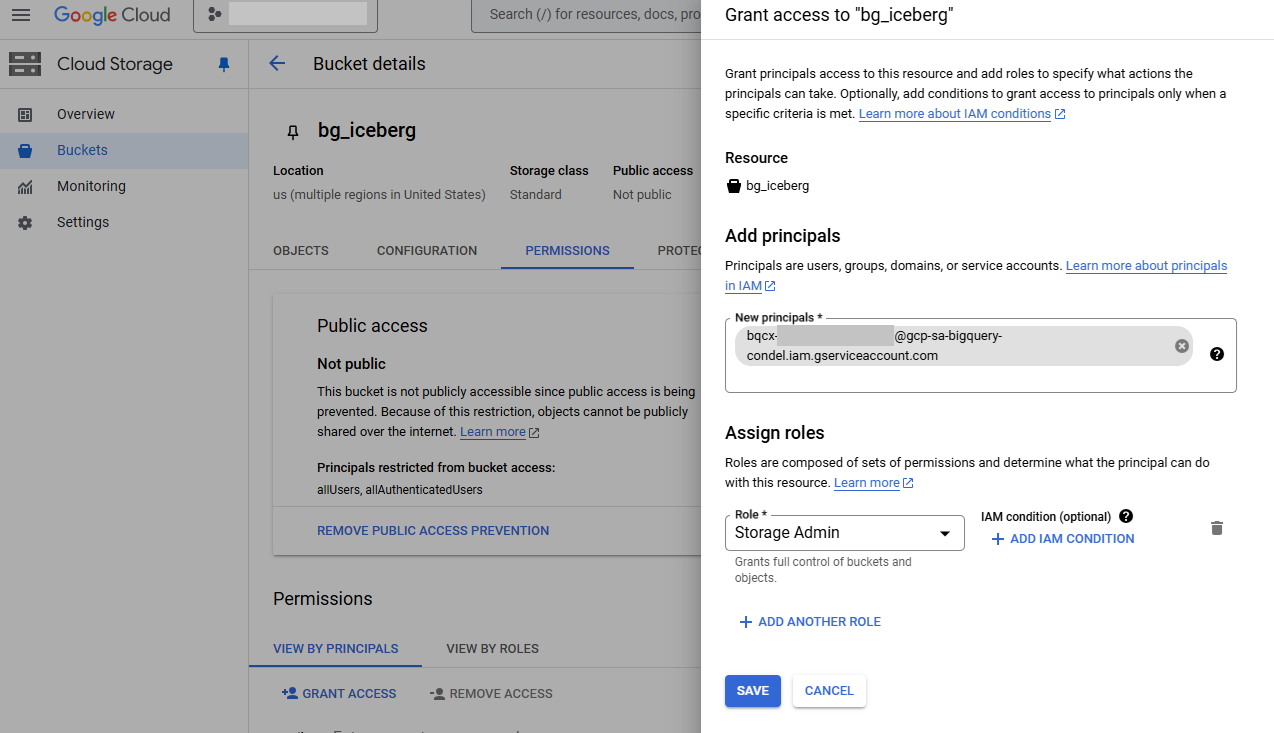Screen dimensions: 1274x733
Task: Click the 'Not public' Public access value
Action: pyautogui.click(x=642, y=195)
